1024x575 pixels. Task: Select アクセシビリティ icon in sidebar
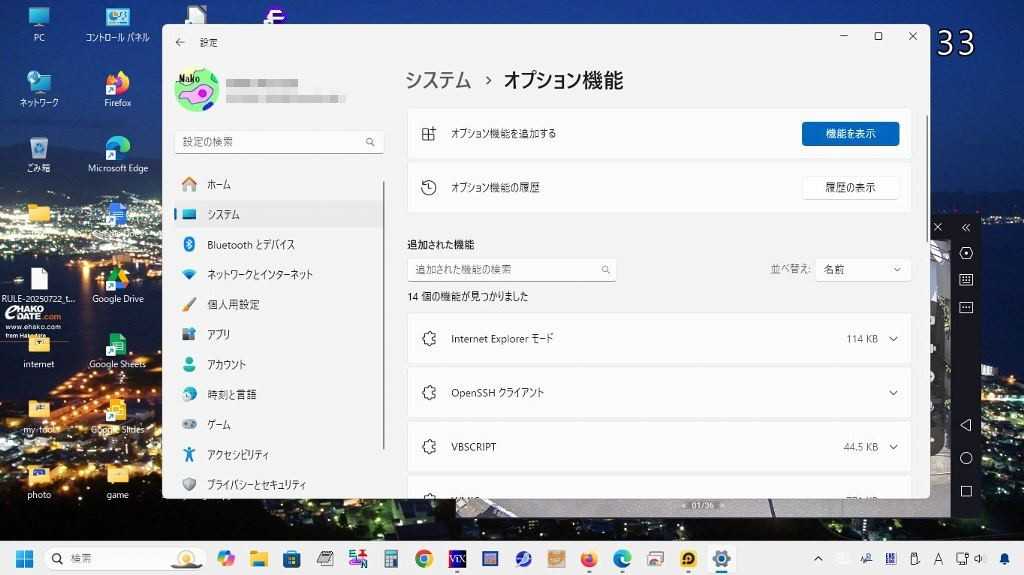189,455
